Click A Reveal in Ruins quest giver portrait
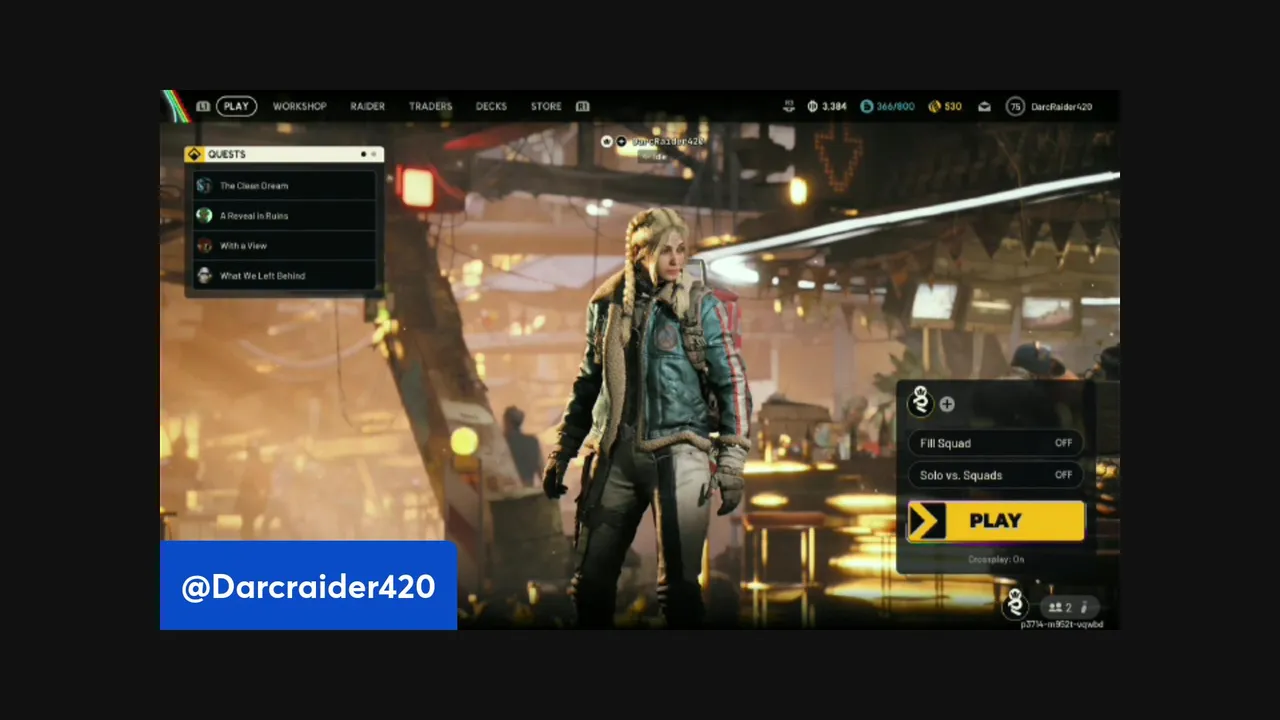 pyautogui.click(x=204, y=216)
